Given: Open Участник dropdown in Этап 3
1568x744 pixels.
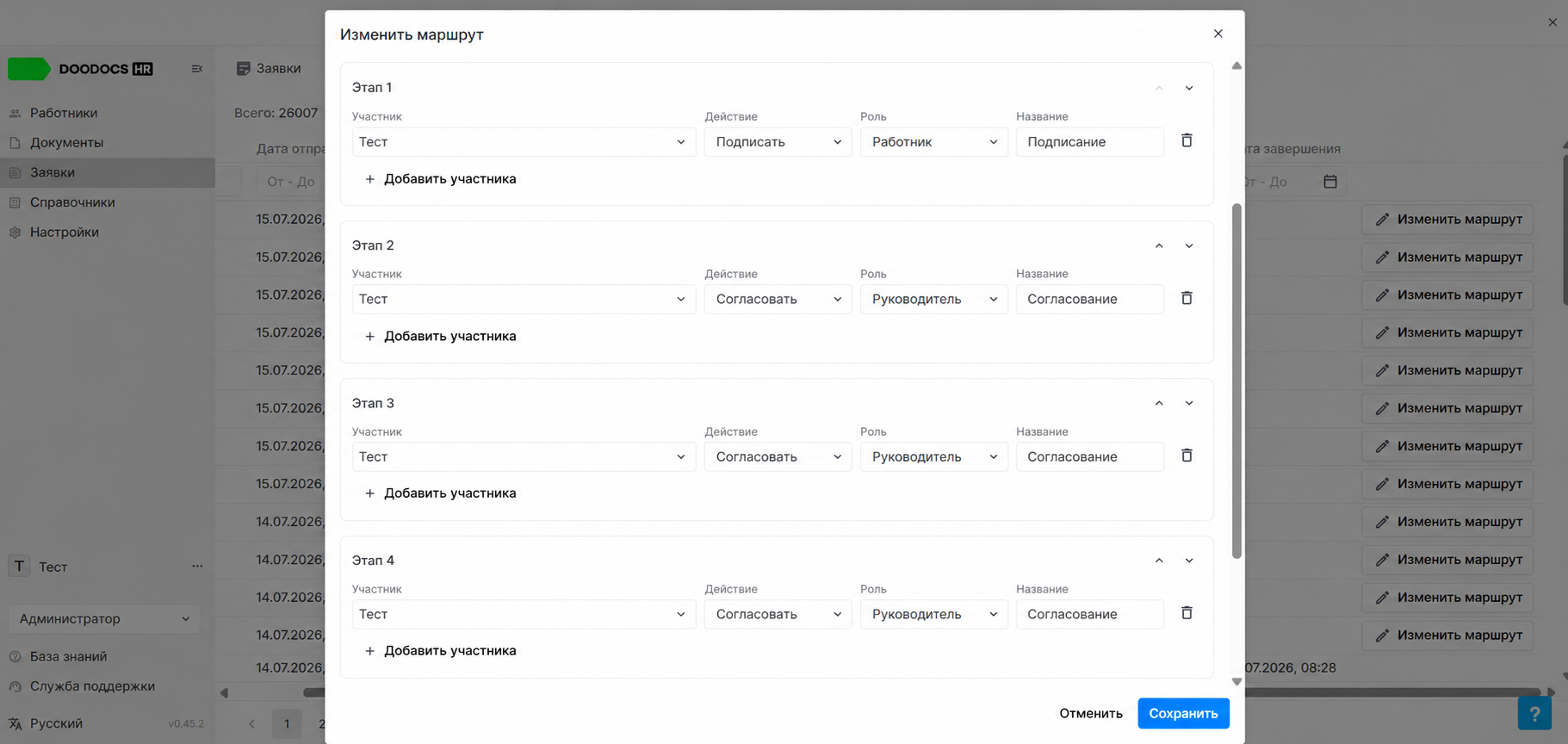Looking at the screenshot, I should [x=524, y=456].
